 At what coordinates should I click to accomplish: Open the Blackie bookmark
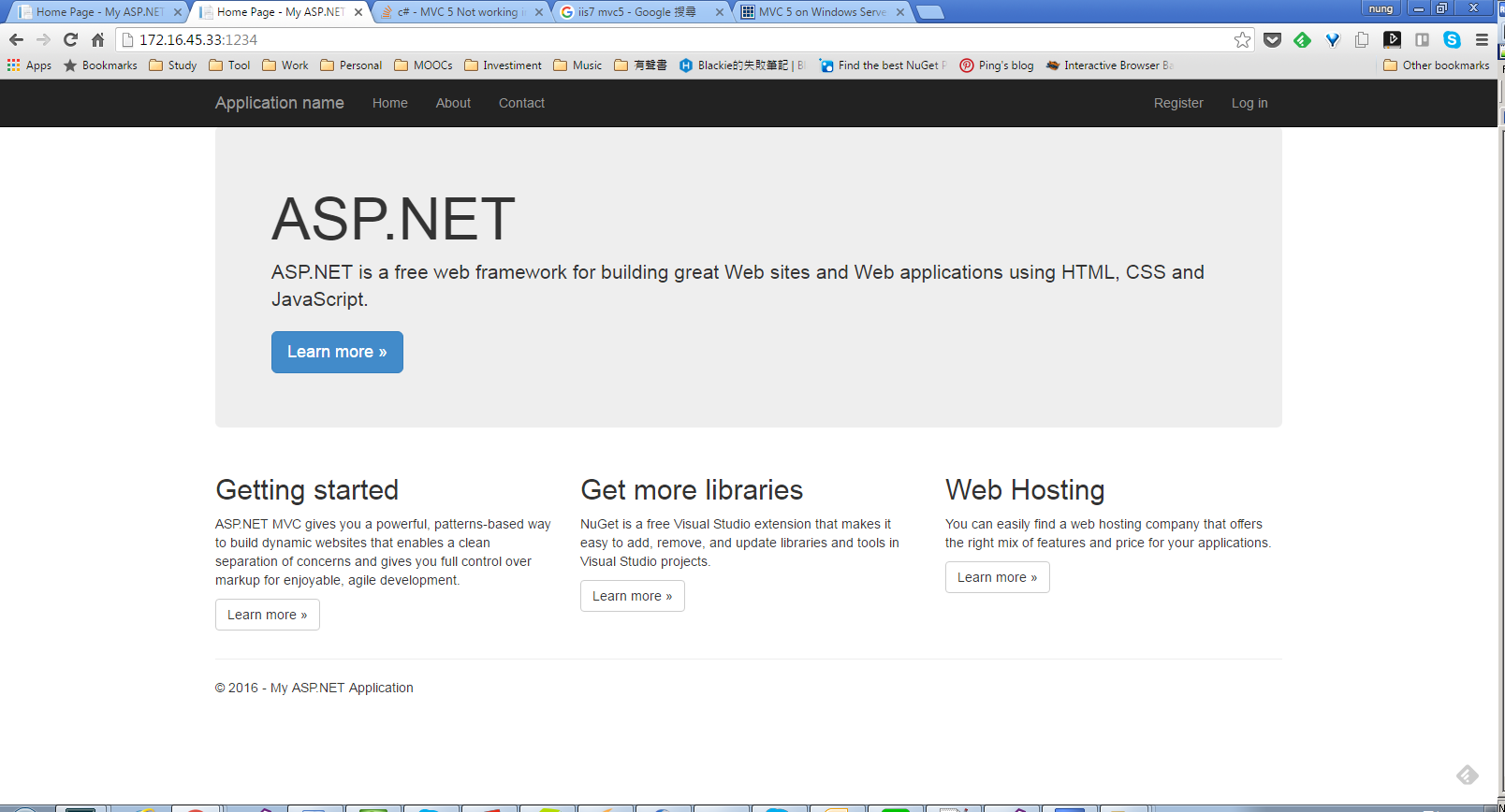click(x=742, y=65)
